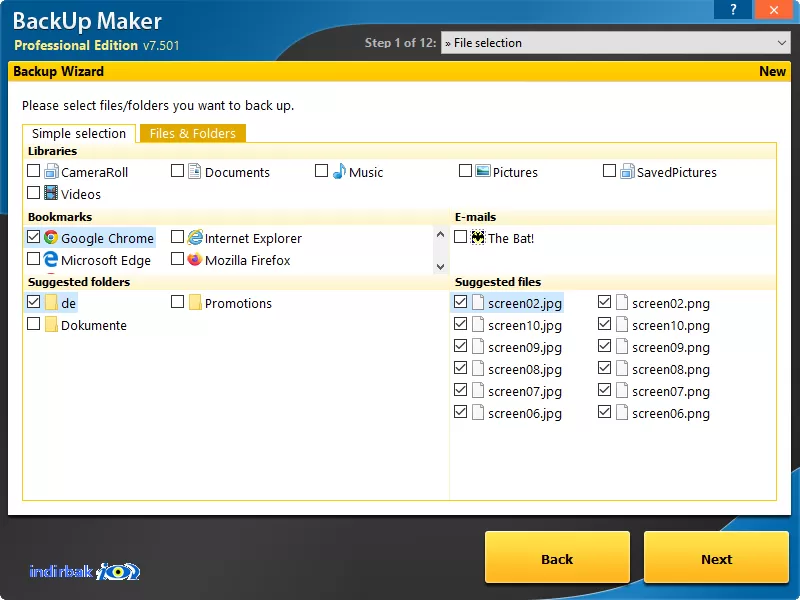
Task: Uncheck the Google Chrome bookmarks checkbox
Action: coord(33,237)
